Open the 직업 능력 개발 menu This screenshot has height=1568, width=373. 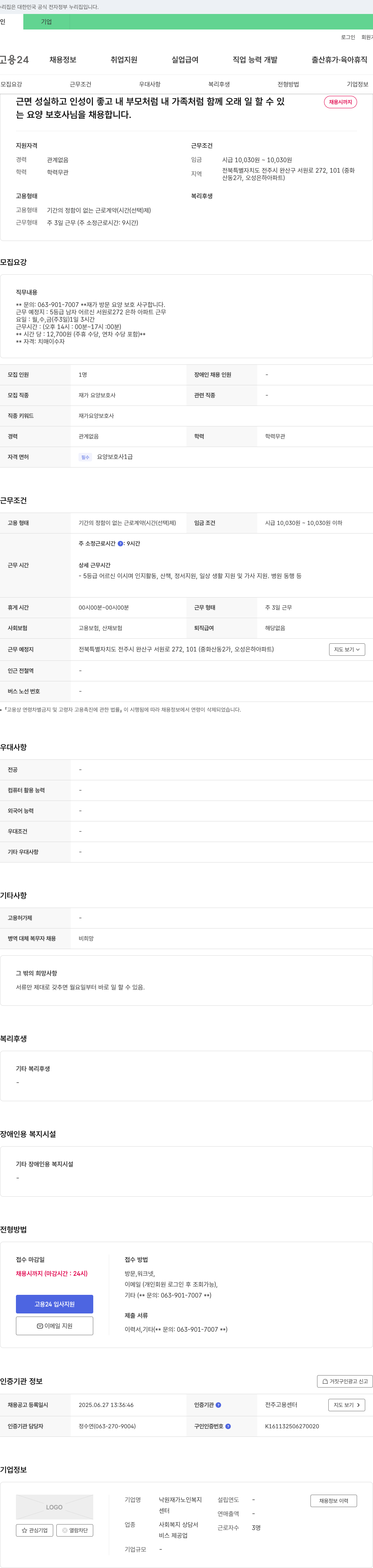coord(255,60)
